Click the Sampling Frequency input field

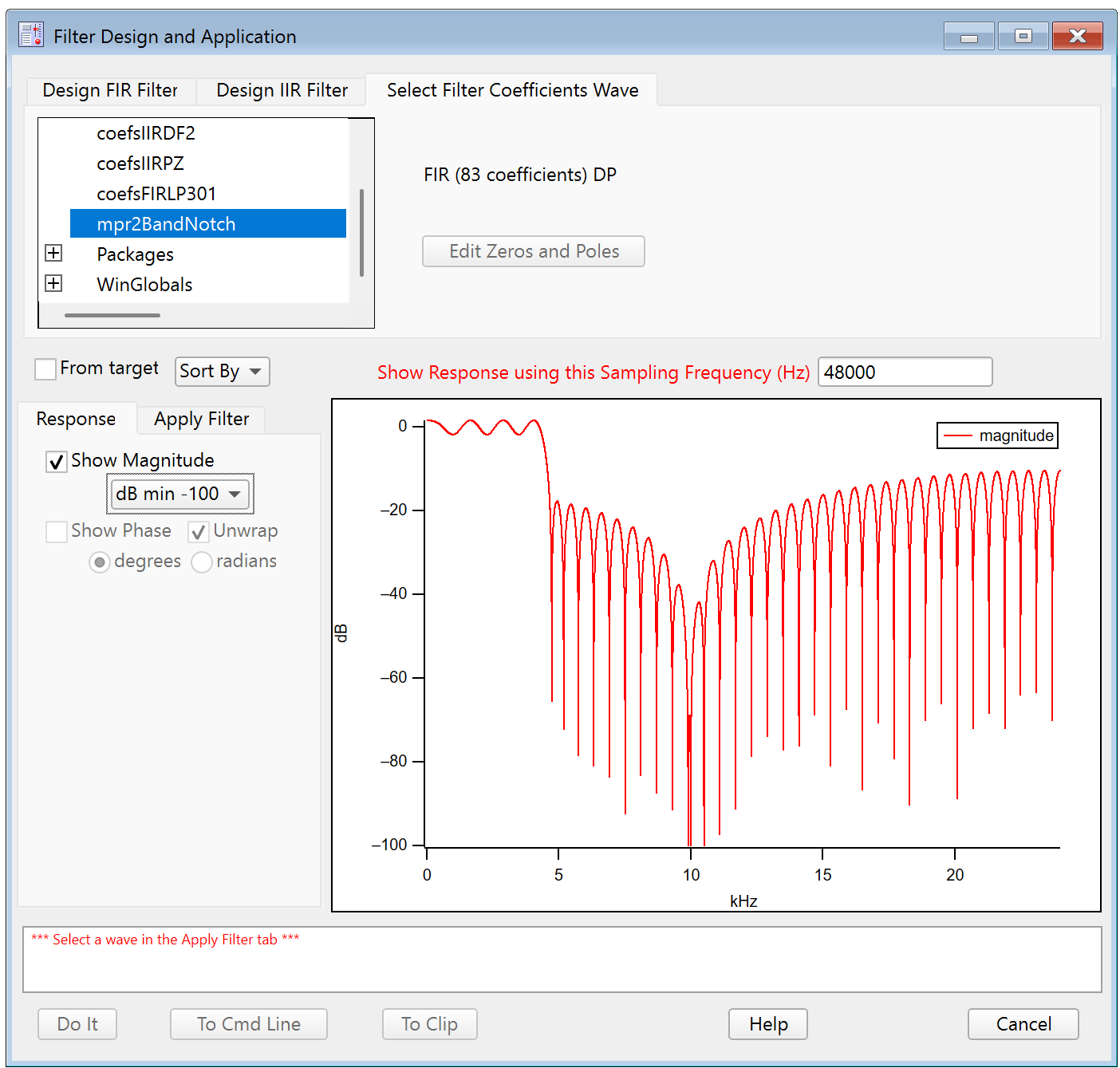tap(905, 372)
